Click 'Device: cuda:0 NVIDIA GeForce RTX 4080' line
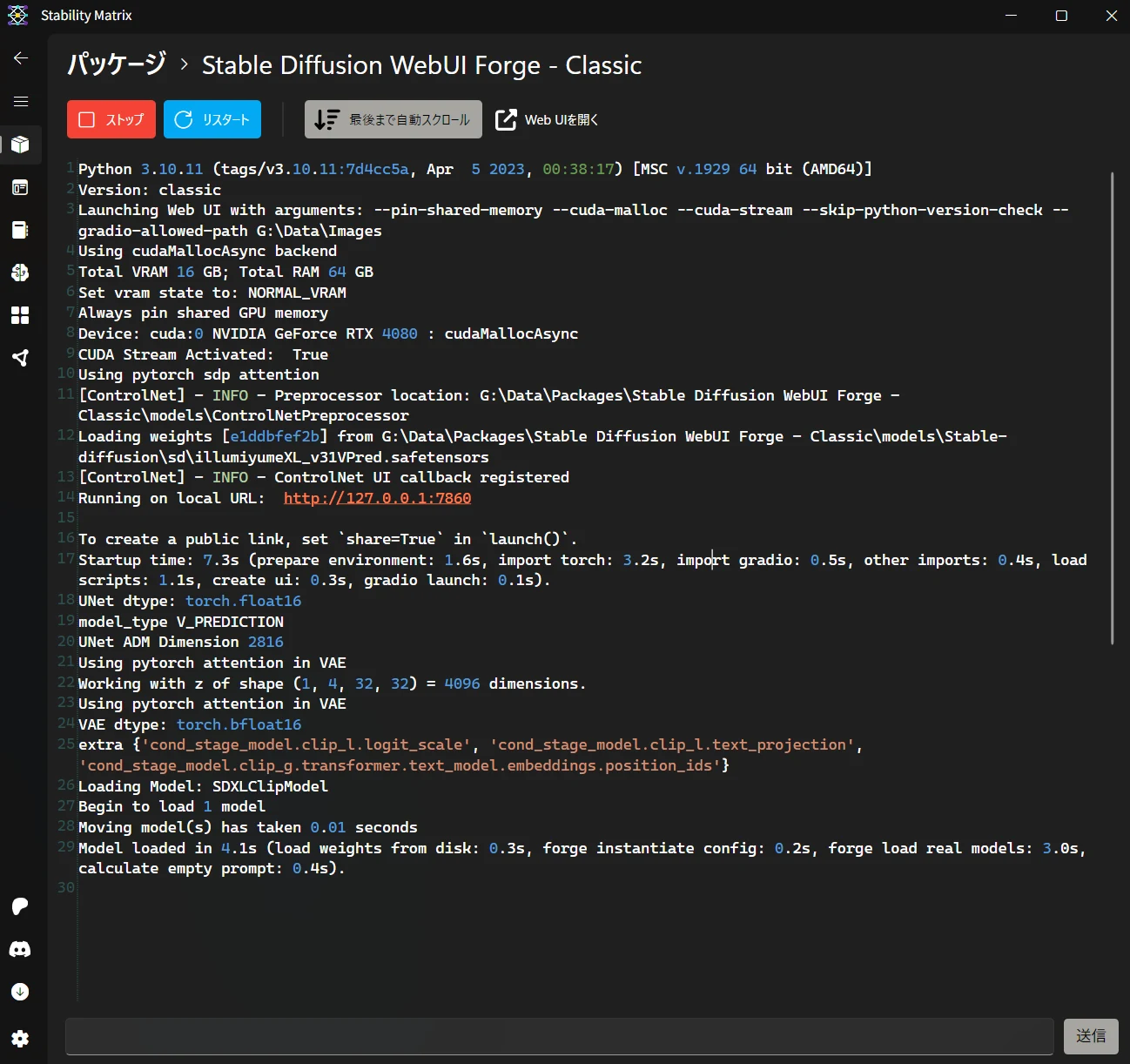The image size is (1130, 1064). tap(328, 333)
